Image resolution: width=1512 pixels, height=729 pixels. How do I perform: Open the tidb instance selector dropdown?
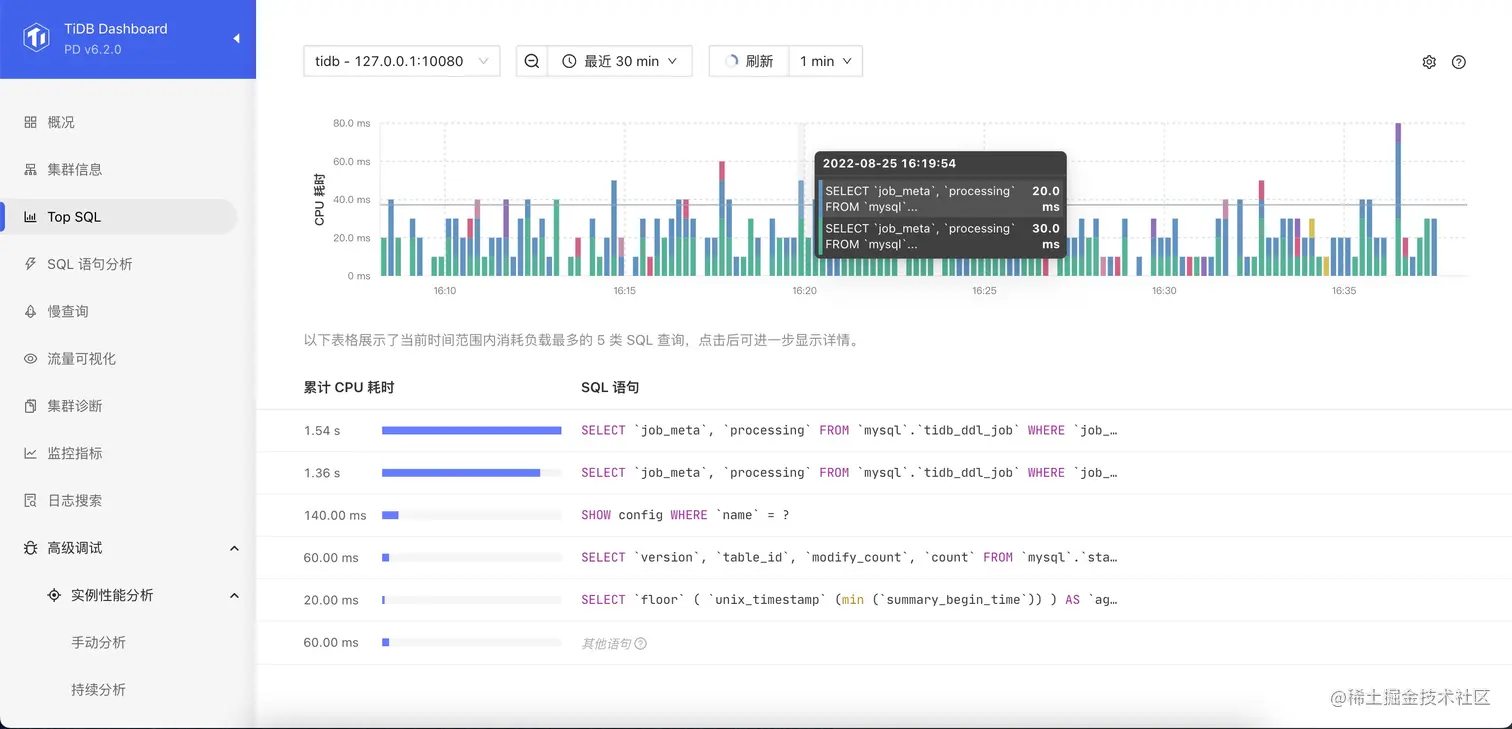click(x=402, y=61)
